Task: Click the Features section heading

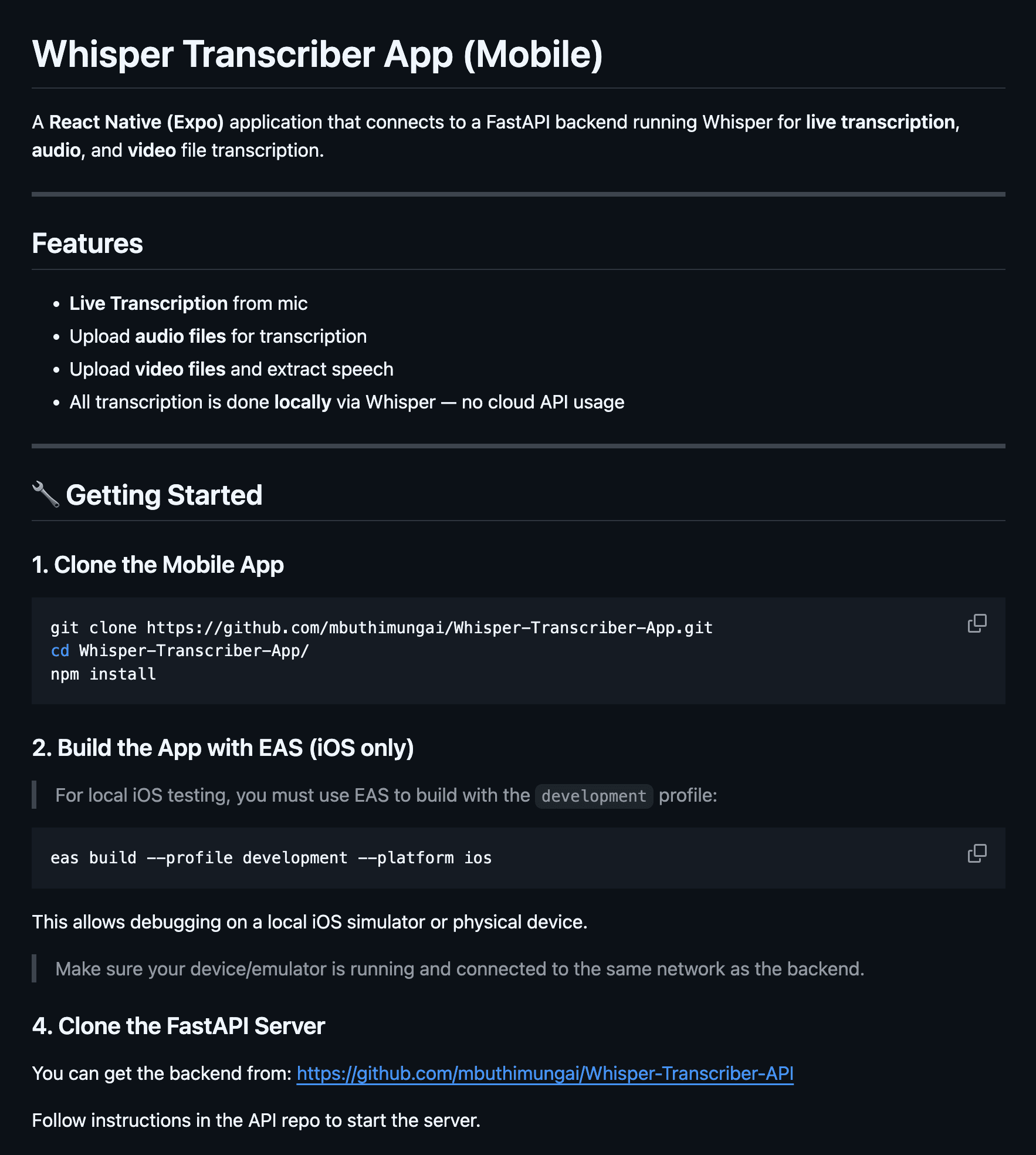Action: (x=87, y=243)
